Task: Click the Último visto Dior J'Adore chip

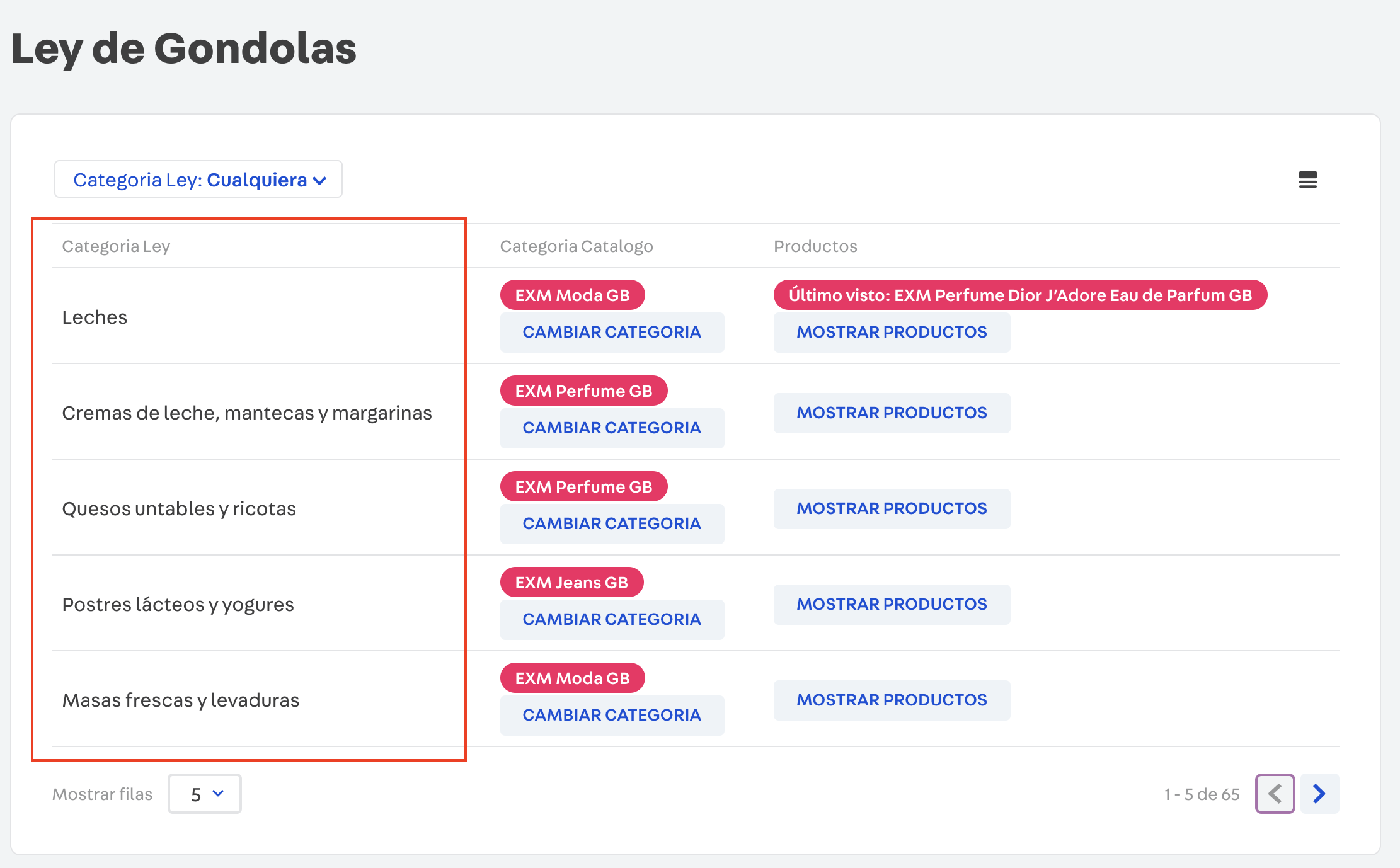Action: point(1020,295)
